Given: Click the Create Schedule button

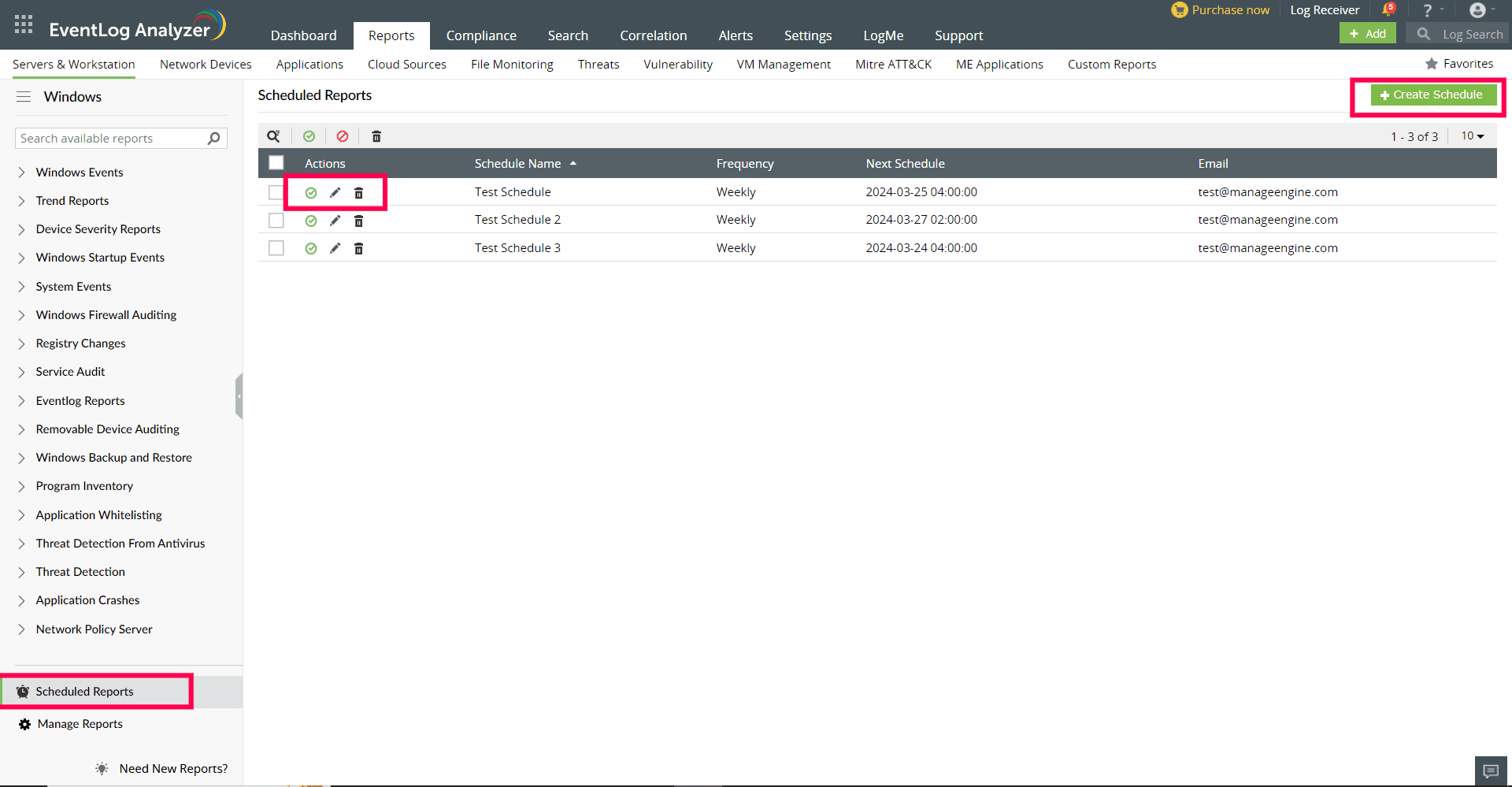Looking at the screenshot, I should coord(1432,95).
